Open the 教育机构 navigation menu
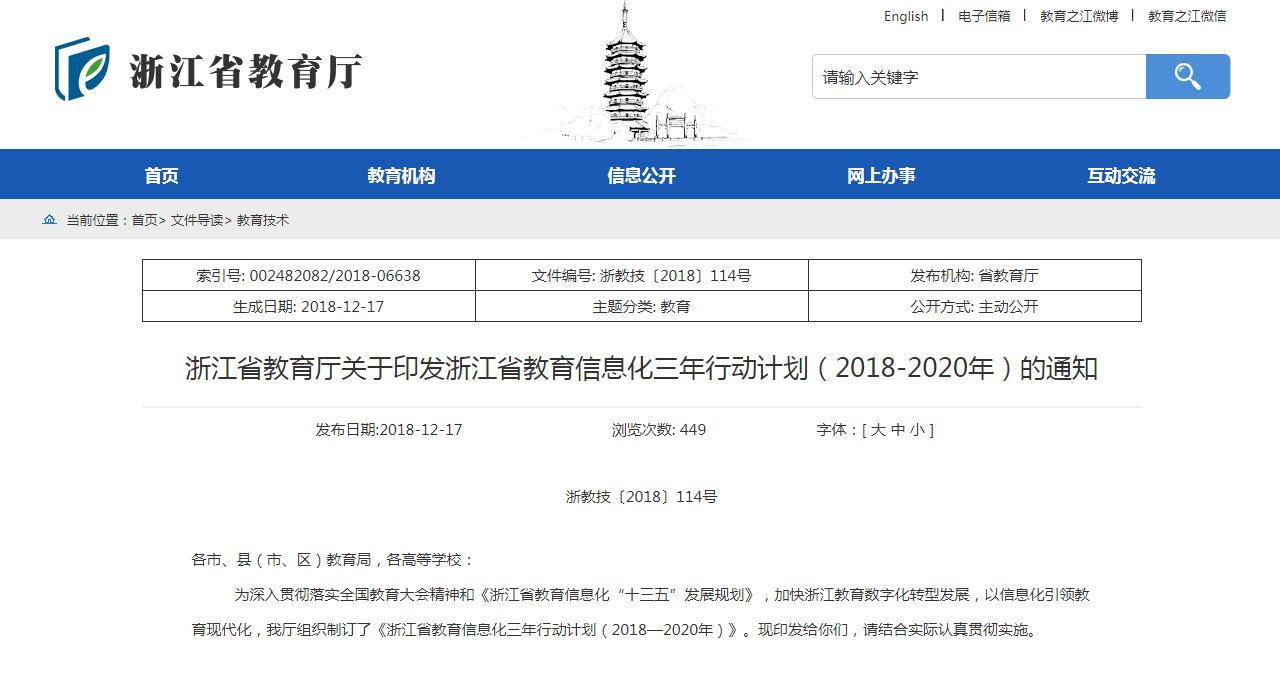1280x674 pixels. [x=401, y=176]
